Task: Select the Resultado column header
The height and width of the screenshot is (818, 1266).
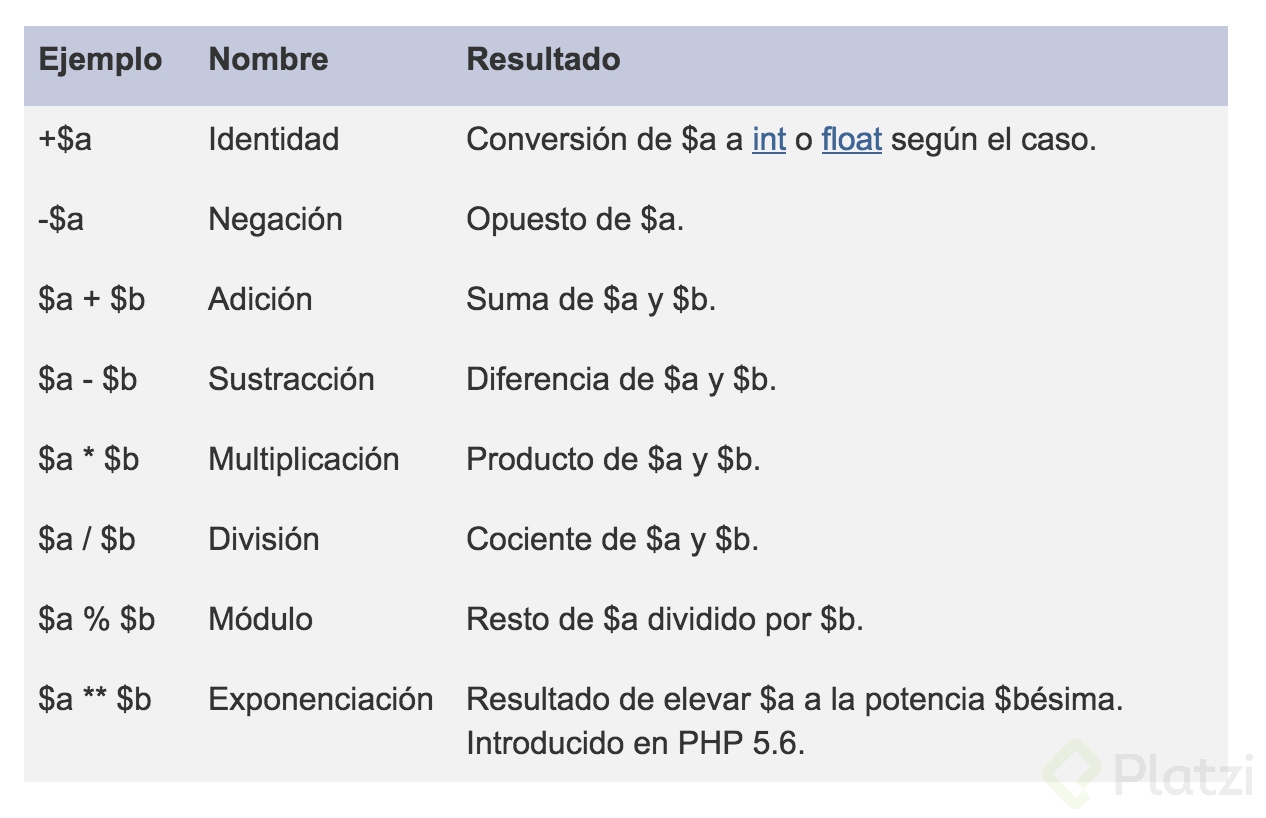Action: 543,59
